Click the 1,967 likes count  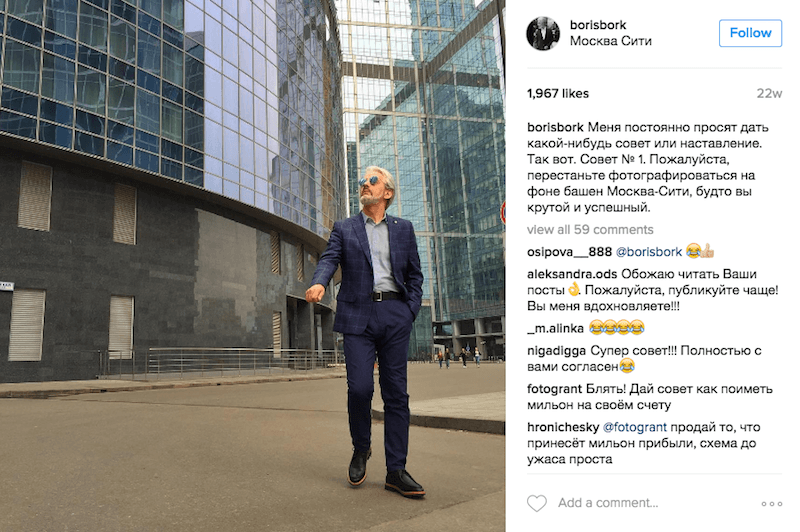coord(558,93)
